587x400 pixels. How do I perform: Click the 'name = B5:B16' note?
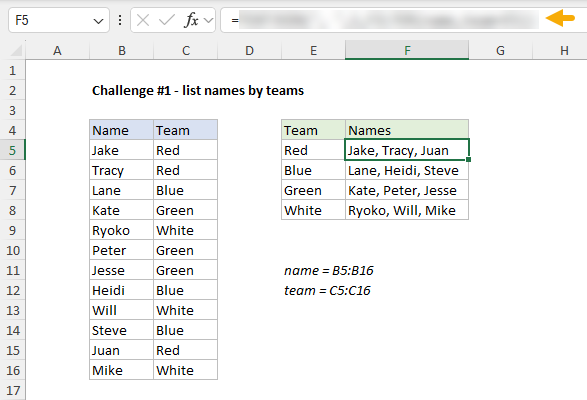click(x=329, y=270)
